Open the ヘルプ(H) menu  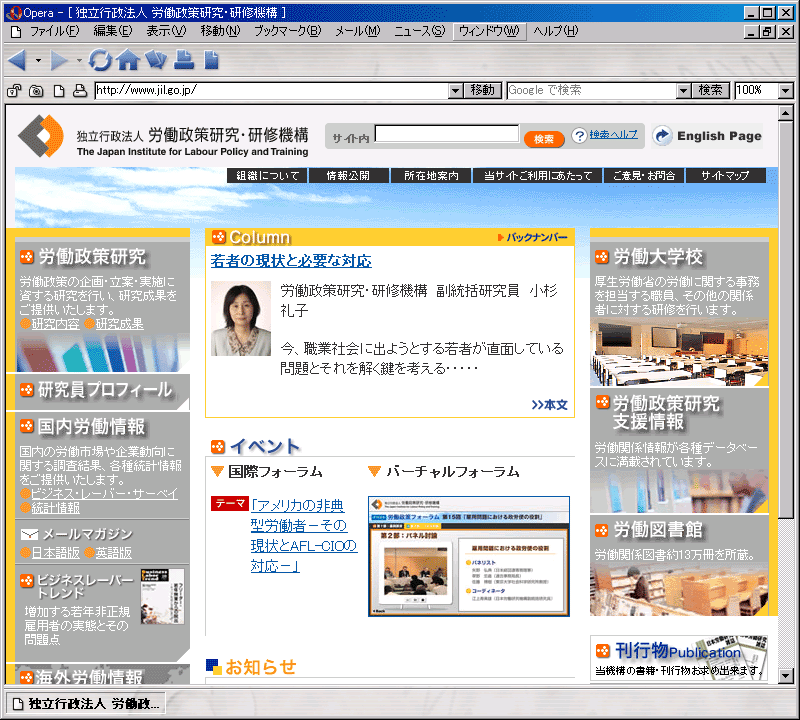pos(556,32)
